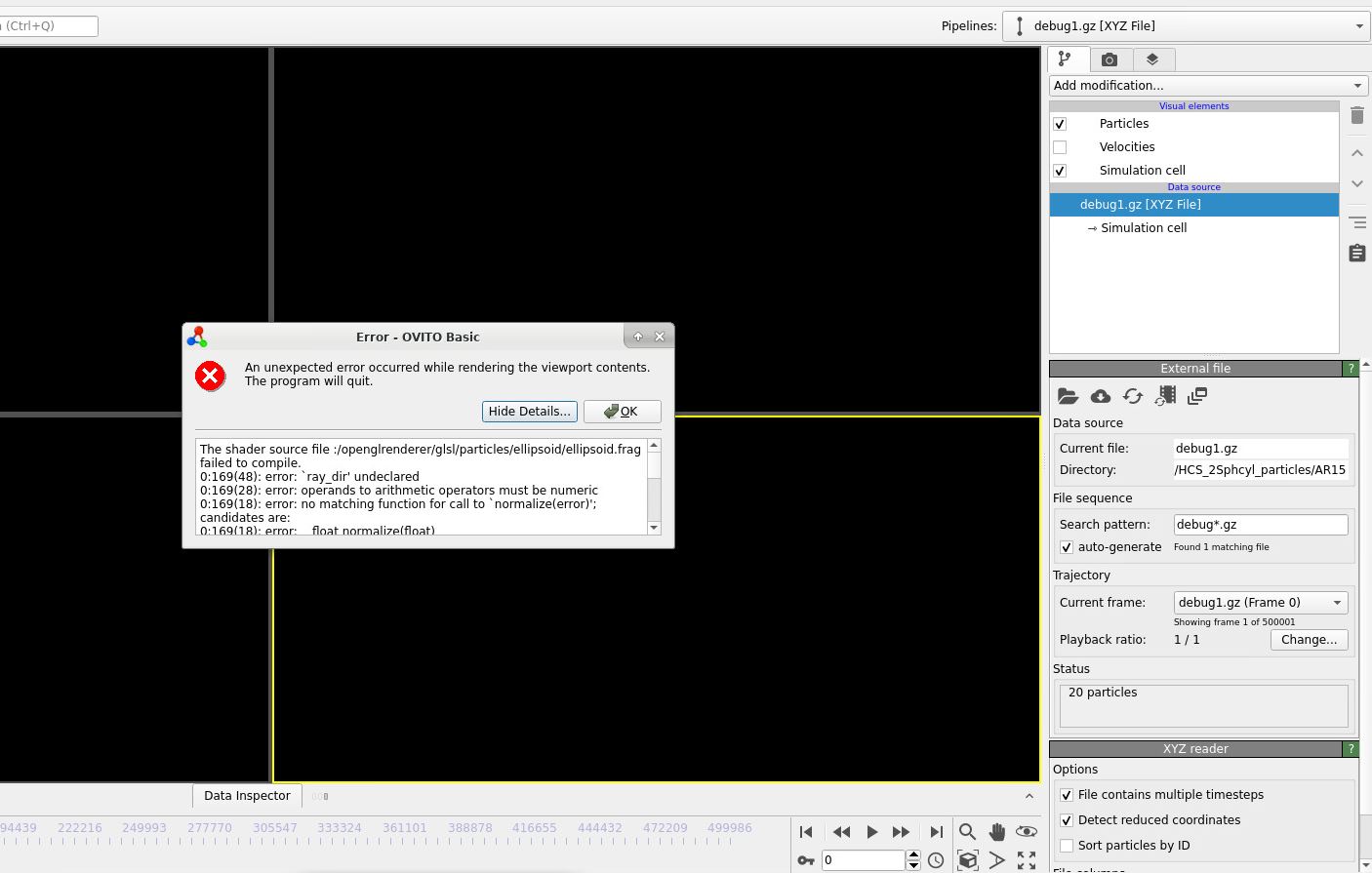Viewport: 1372px width, 873px height.
Task: Switch to the render settings camera tab
Action: point(1110,60)
